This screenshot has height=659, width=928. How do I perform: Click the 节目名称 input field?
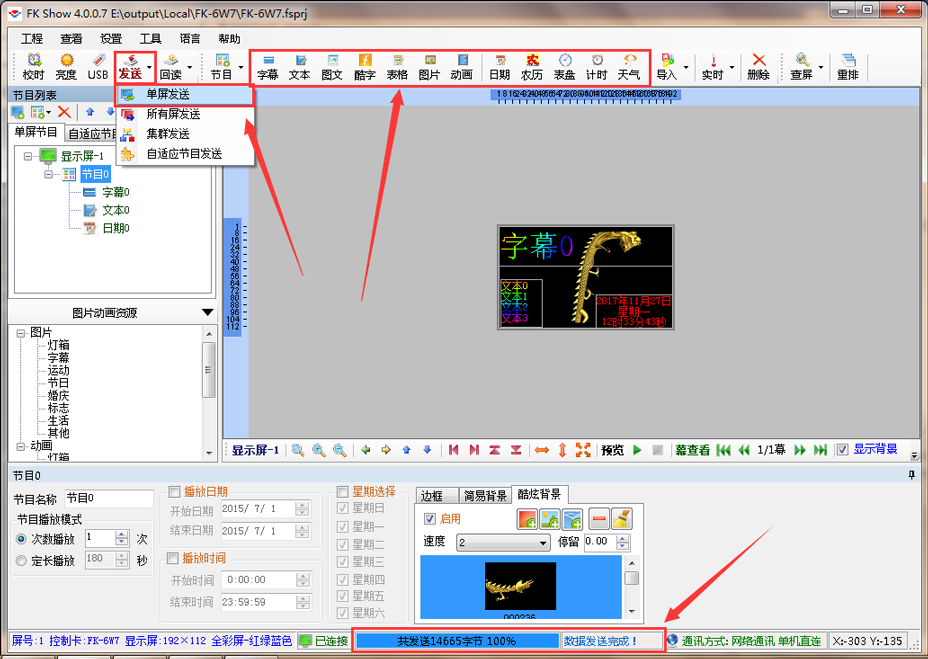click(x=108, y=499)
